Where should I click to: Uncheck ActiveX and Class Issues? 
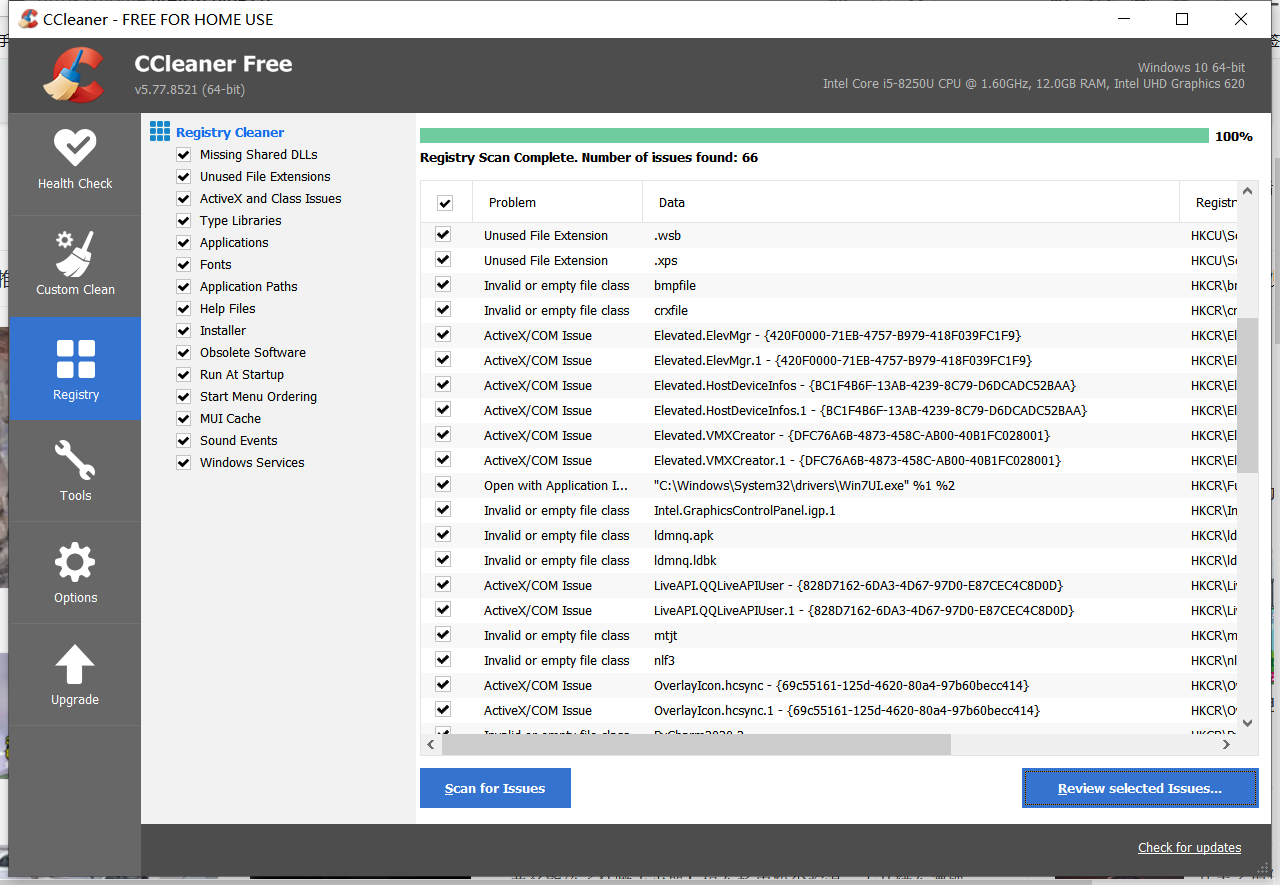(183, 199)
